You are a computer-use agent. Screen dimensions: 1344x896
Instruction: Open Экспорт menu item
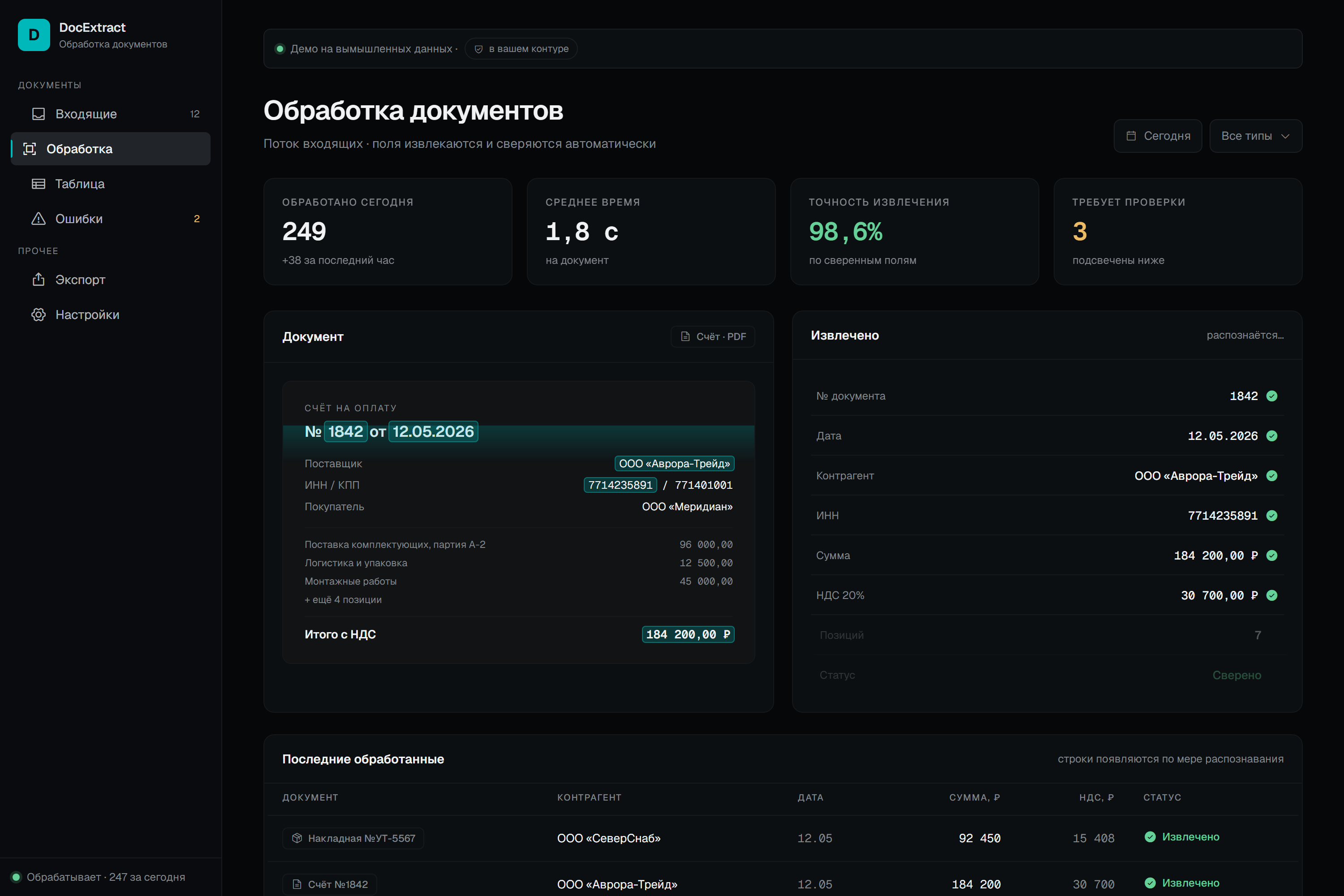point(110,280)
